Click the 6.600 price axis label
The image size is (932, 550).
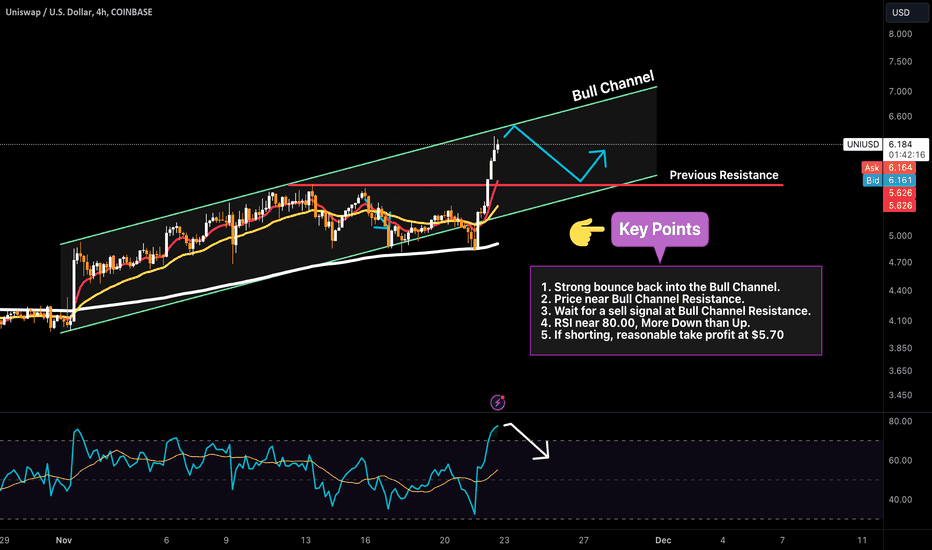point(900,117)
